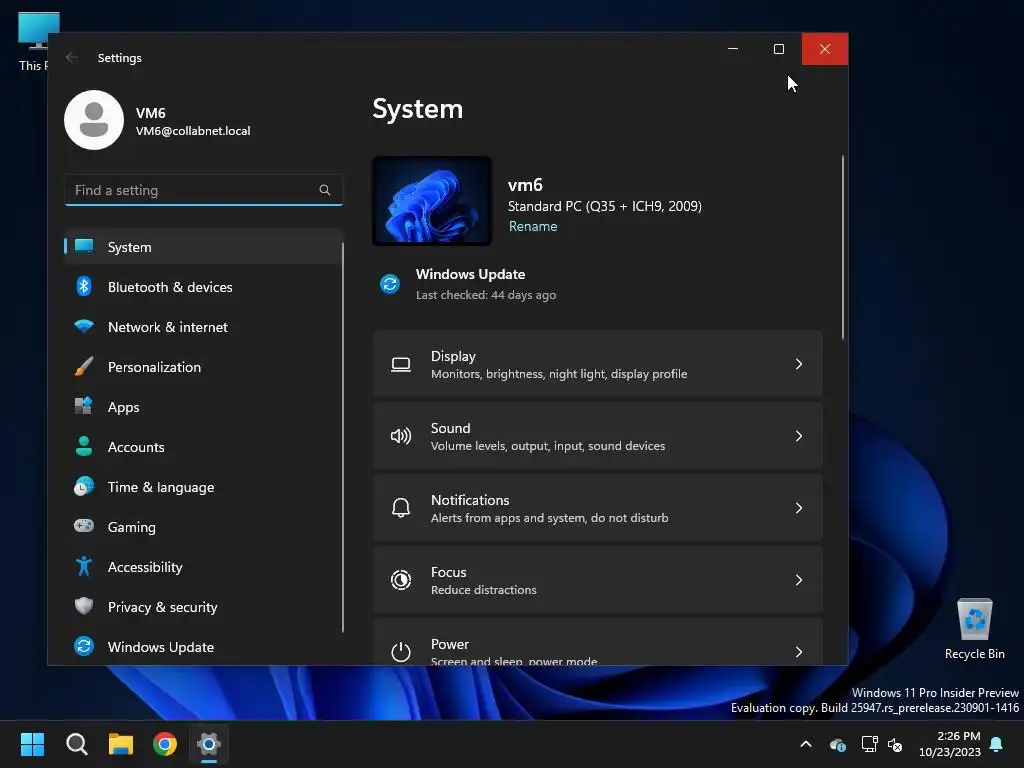Select the Accounts person icon
The height and width of the screenshot is (768, 1024).
84,447
